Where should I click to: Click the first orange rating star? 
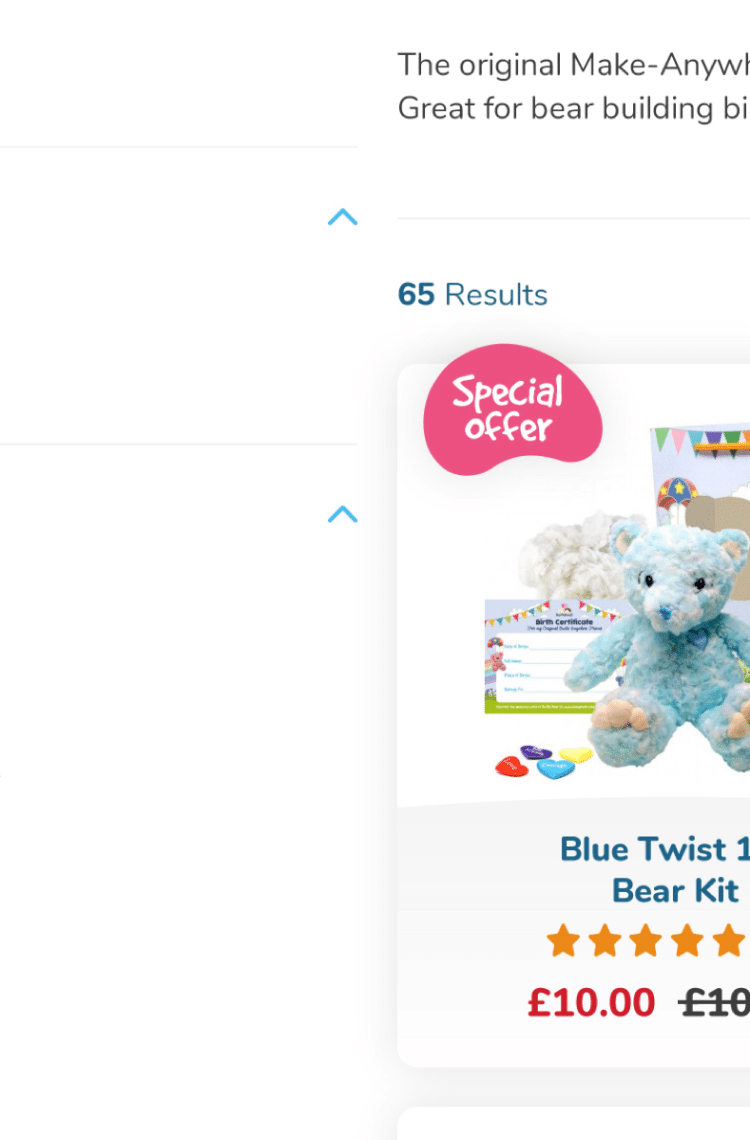point(563,941)
